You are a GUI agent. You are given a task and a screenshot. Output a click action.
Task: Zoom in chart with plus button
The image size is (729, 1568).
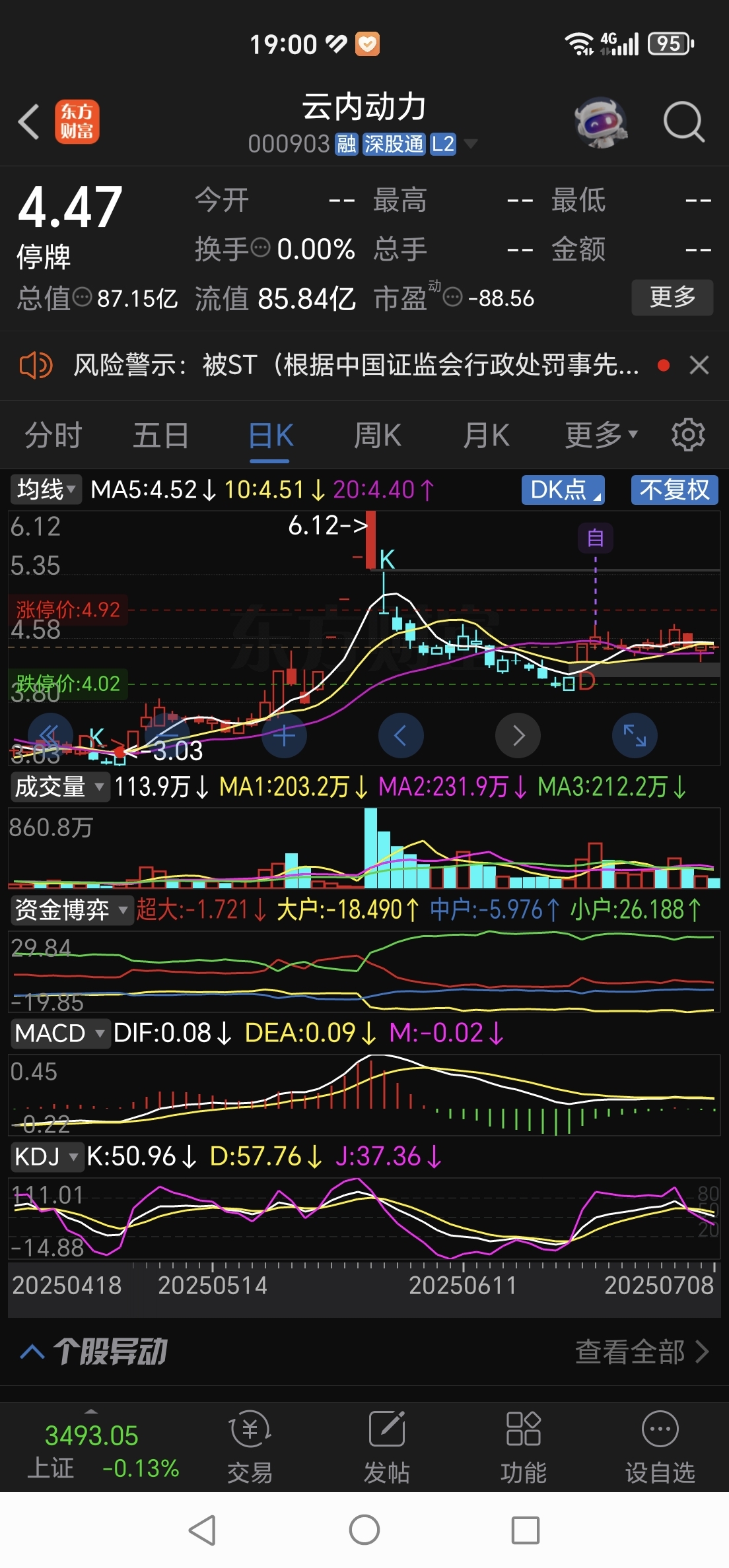[284, 735]
